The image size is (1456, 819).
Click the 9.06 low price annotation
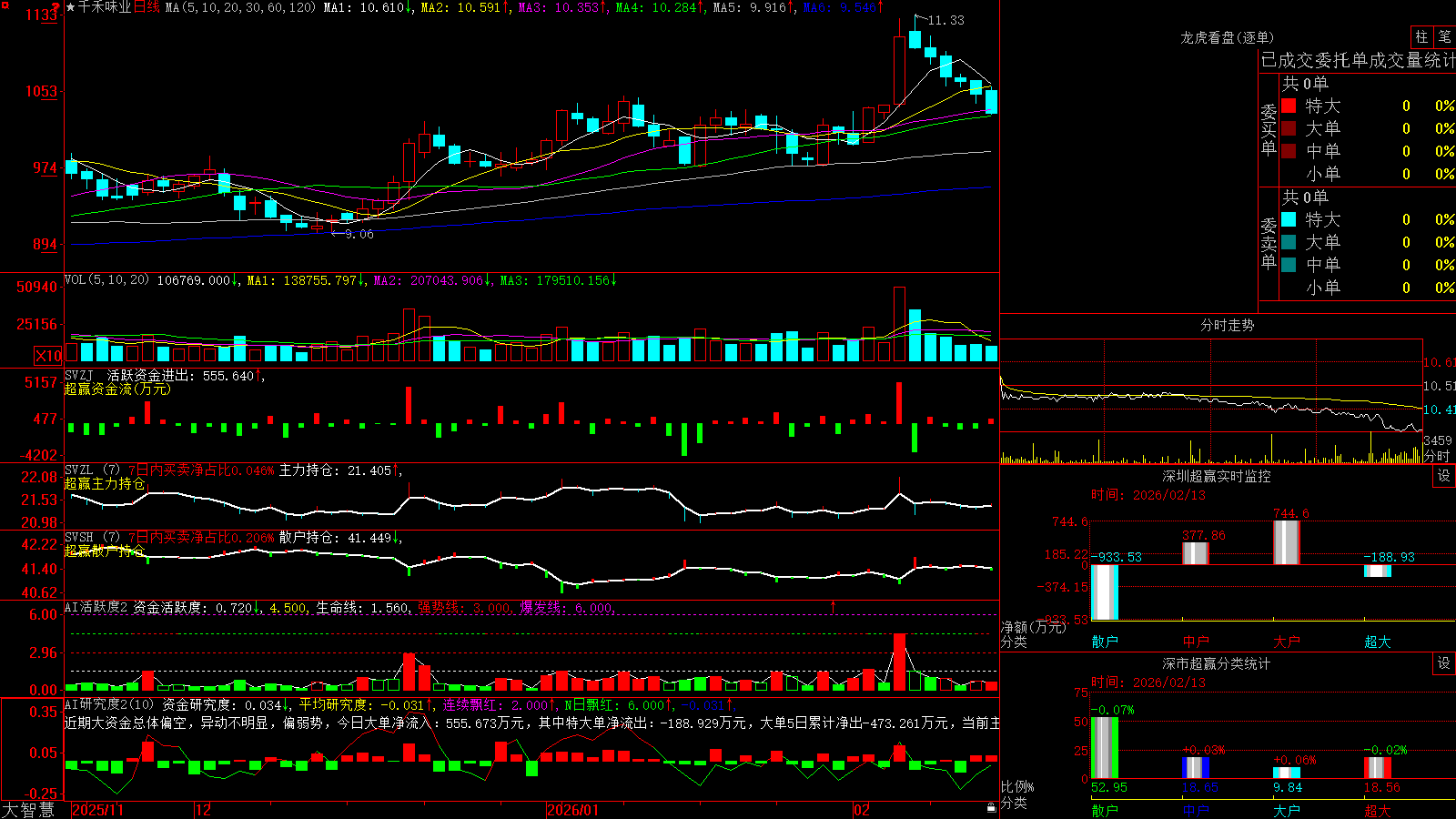pyautogui.click(x=359, y=234)
